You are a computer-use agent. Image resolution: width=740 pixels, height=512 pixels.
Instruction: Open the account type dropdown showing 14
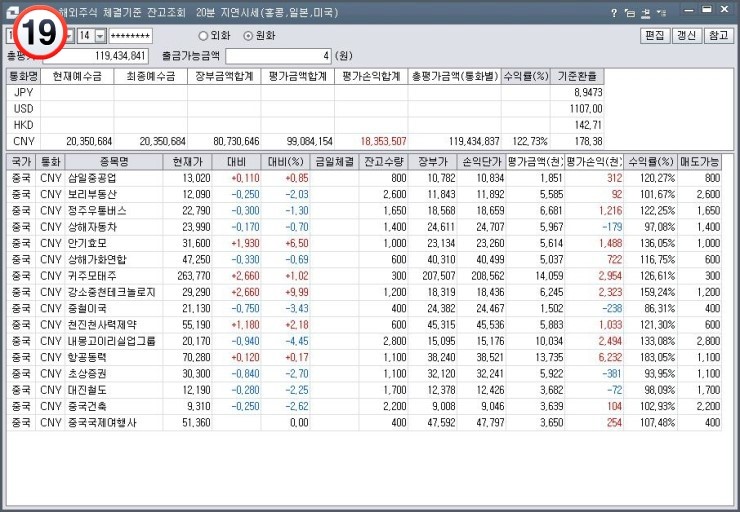click(101, 36)
